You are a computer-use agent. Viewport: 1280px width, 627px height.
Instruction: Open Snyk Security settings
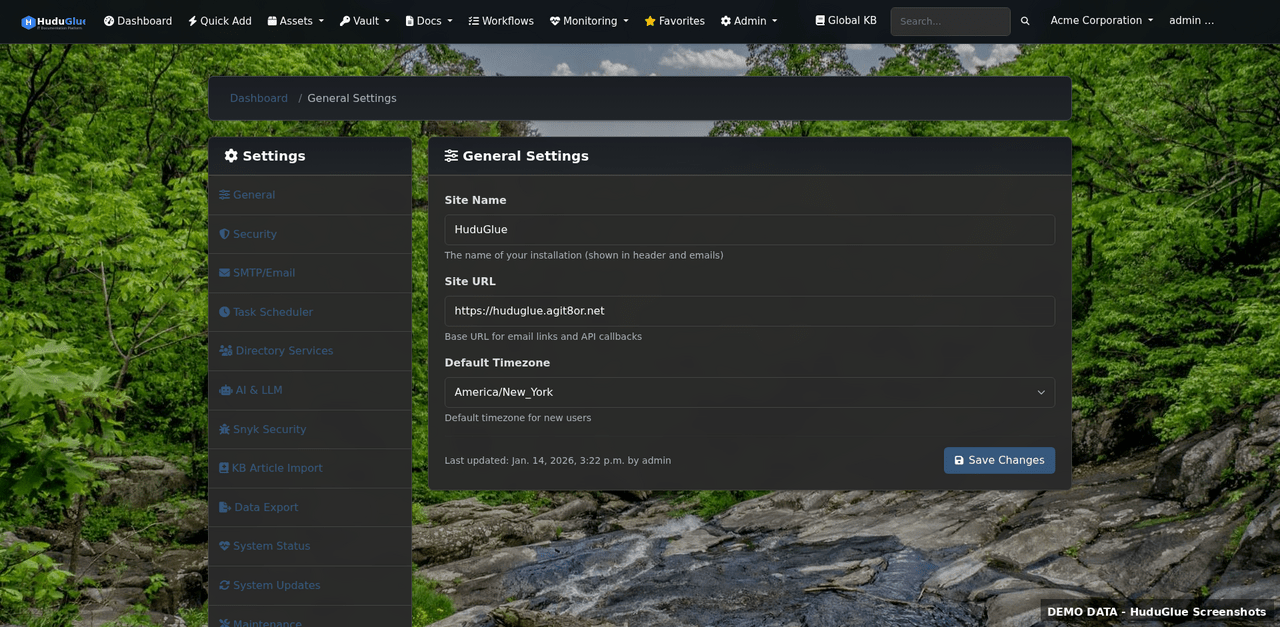310,429
